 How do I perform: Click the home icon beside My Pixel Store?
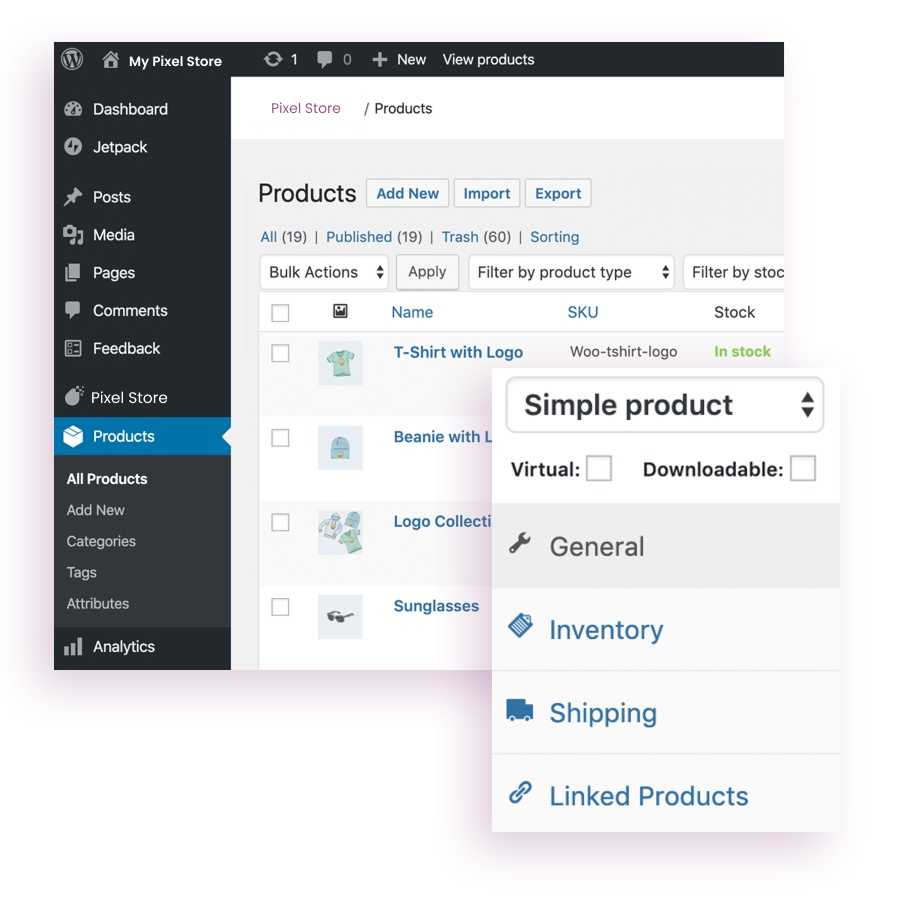[111, 60]
